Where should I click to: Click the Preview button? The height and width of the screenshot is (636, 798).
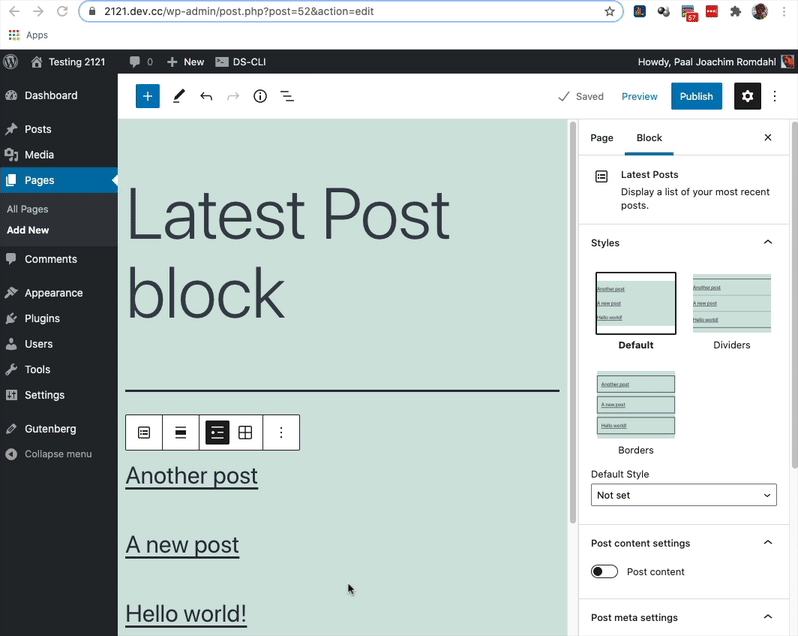(x=639, y=96)
